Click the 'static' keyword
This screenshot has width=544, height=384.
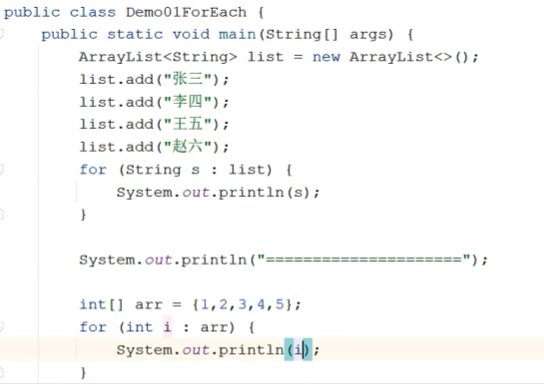(x=135, y=35)
